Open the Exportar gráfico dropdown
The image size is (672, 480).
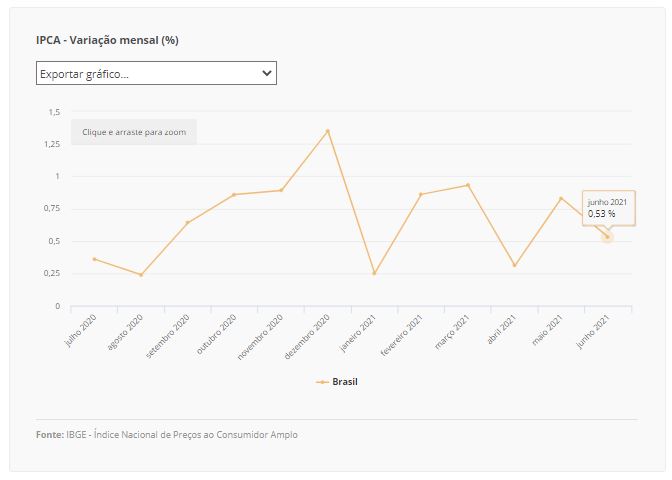click(x=156, y=73)
